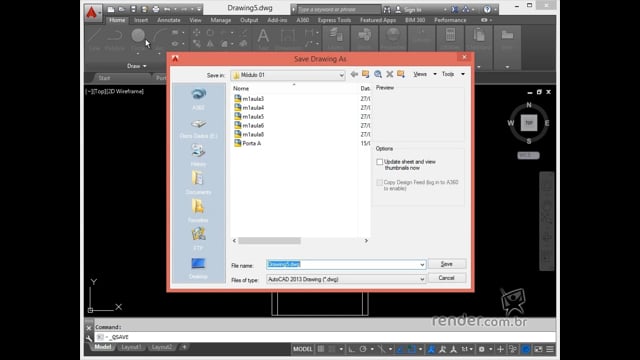Click the keyword search box in the title bar

[339, 9]
